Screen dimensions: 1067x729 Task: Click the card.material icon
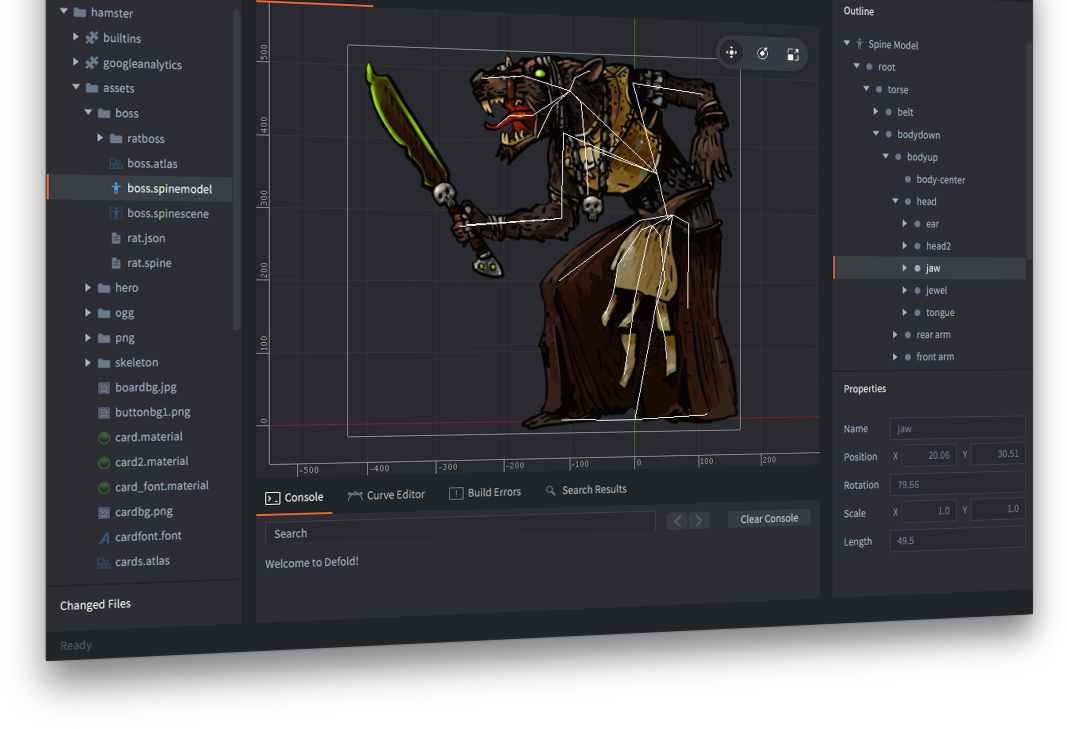(104, 438)
